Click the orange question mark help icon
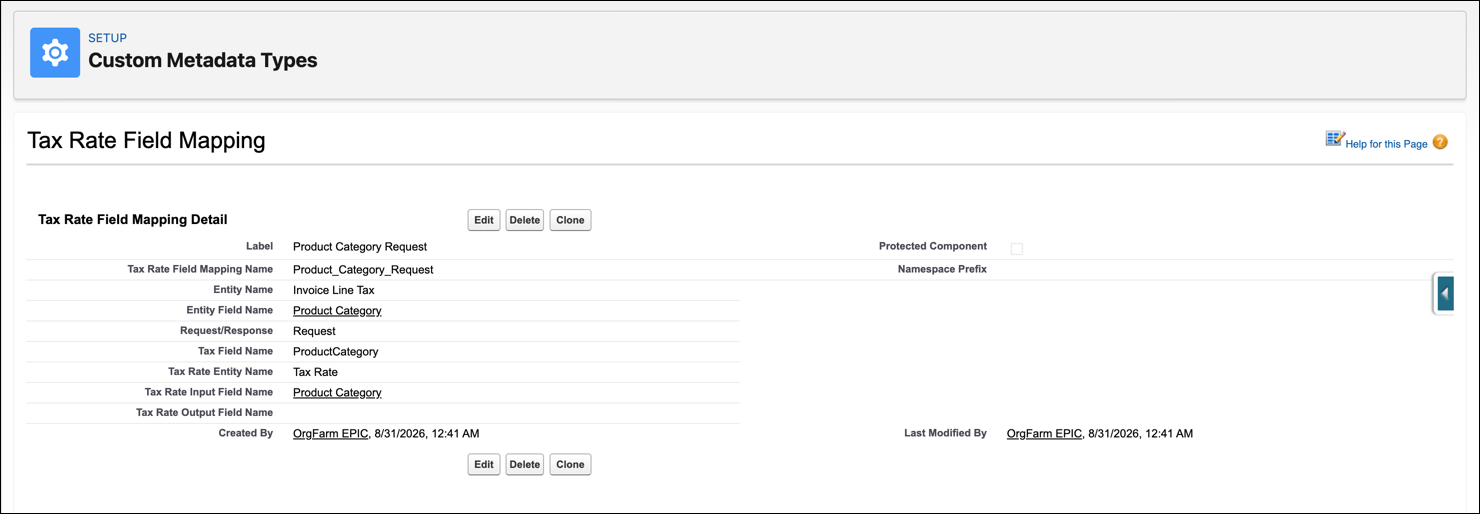Viewport: 1480px width, 514px height. tap(1440, 142)
